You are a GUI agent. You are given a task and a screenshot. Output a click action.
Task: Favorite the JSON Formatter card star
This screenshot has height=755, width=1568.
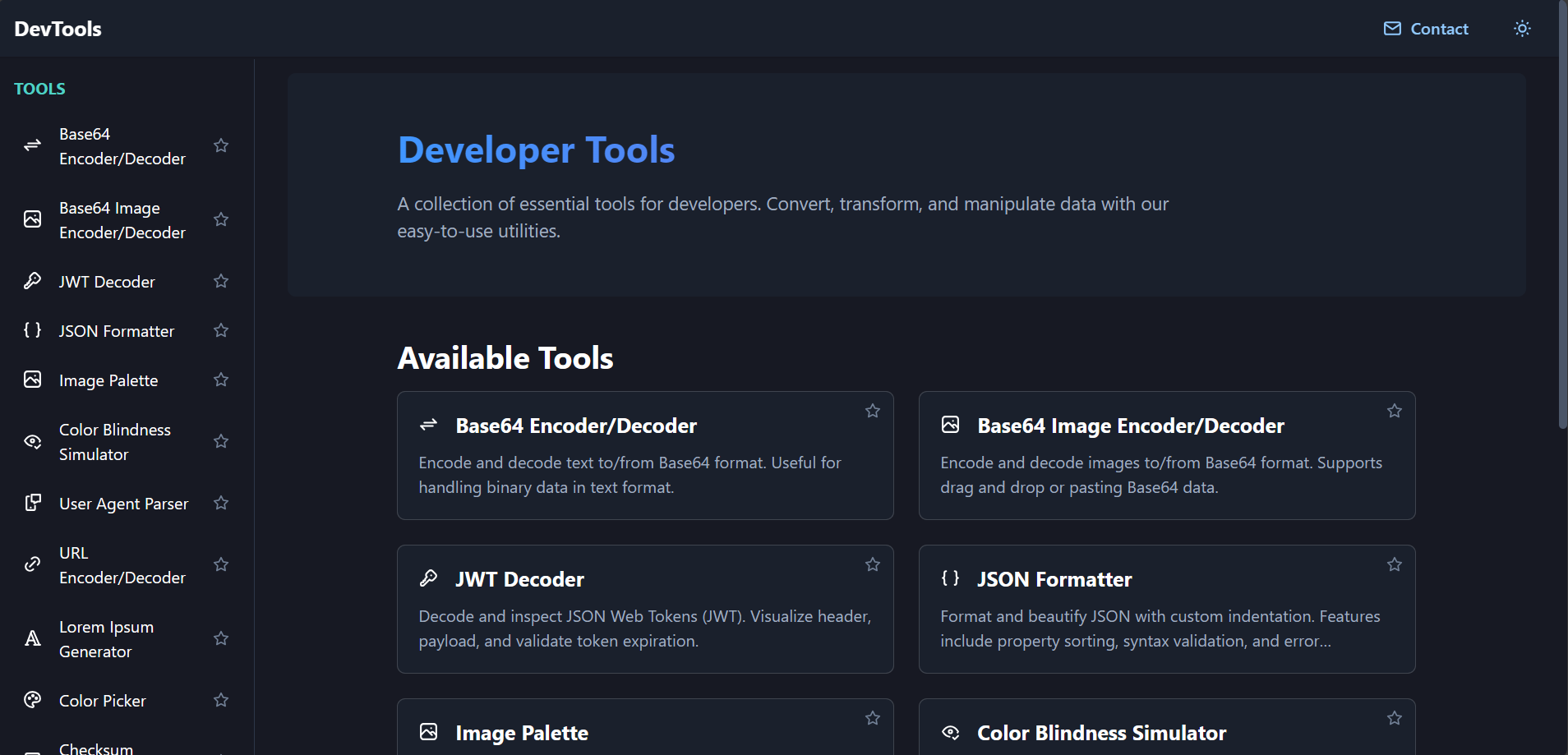1395,564
